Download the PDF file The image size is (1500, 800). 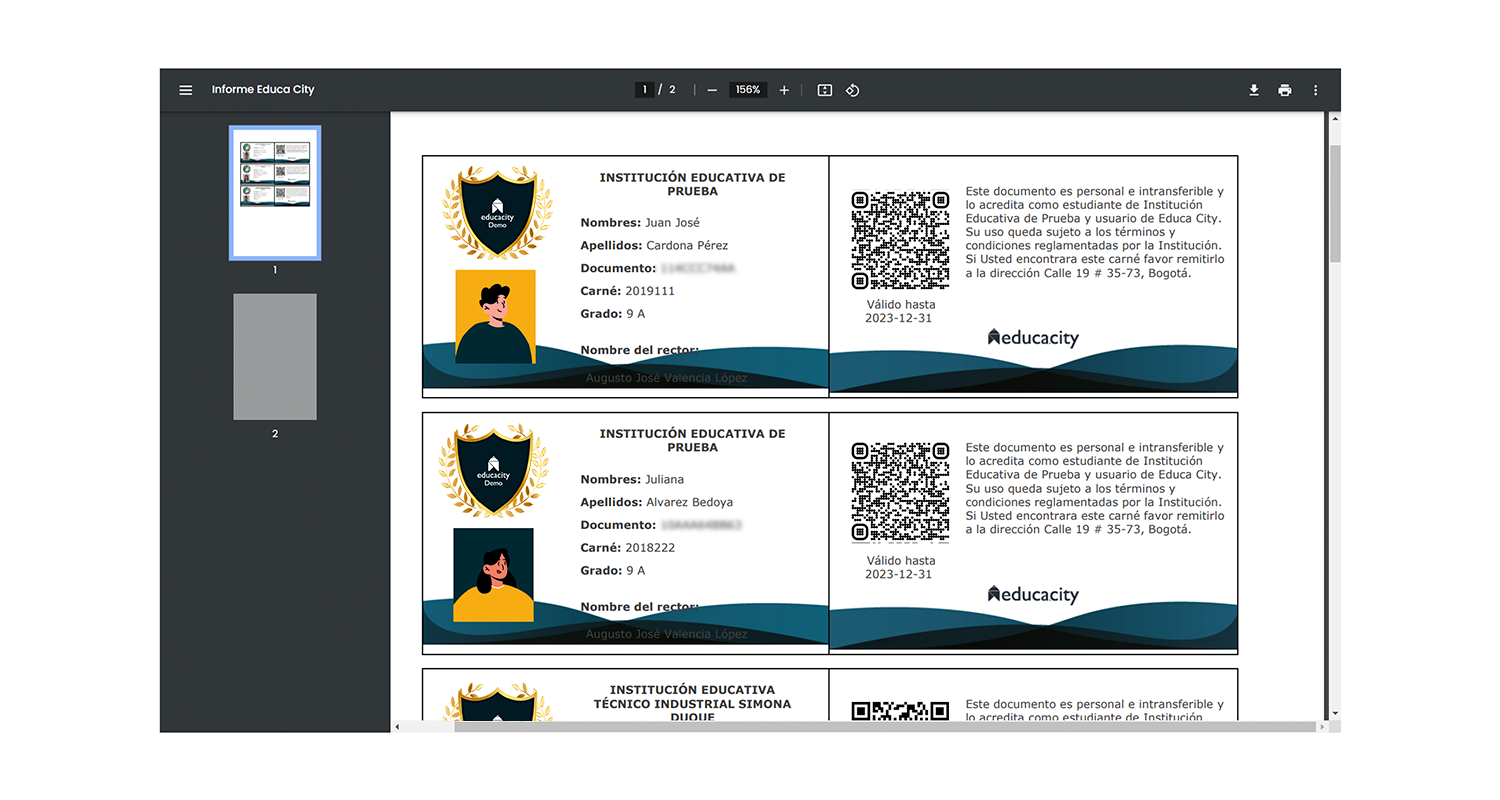pyautogui.click(x=1254, y=90)
